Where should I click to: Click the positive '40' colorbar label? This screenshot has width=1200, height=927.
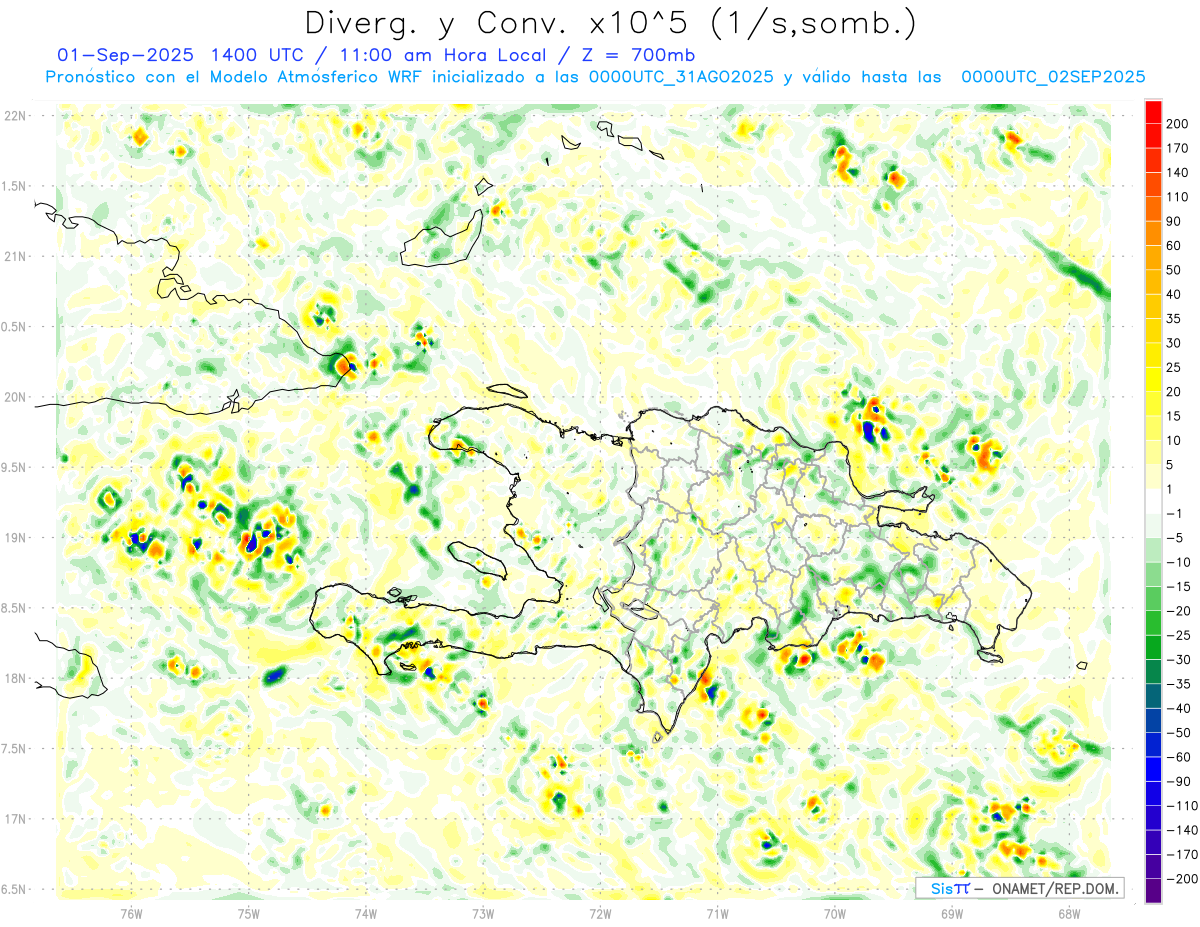click(1175, 294)
